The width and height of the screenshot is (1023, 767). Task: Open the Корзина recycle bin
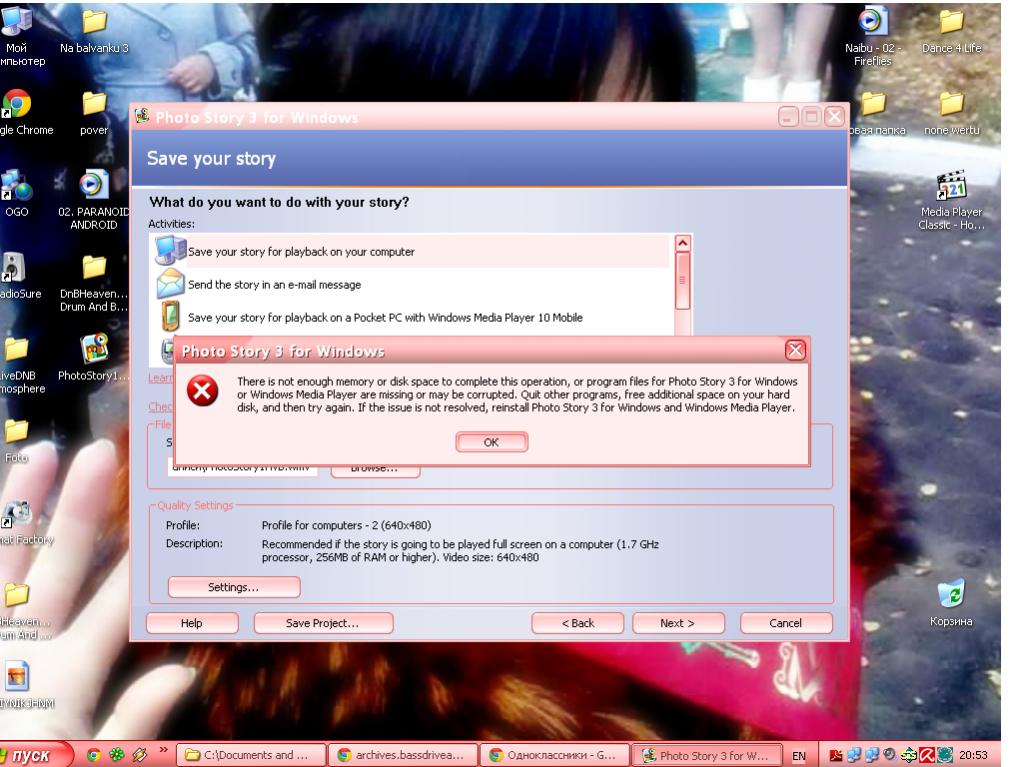[951, 603]
